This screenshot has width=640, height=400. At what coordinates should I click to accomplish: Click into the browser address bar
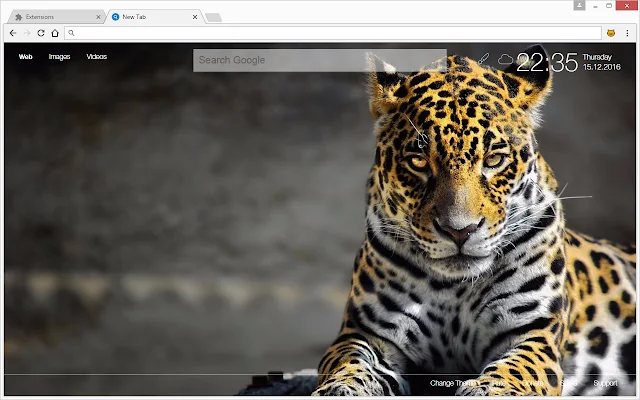[x=333, y=33]
